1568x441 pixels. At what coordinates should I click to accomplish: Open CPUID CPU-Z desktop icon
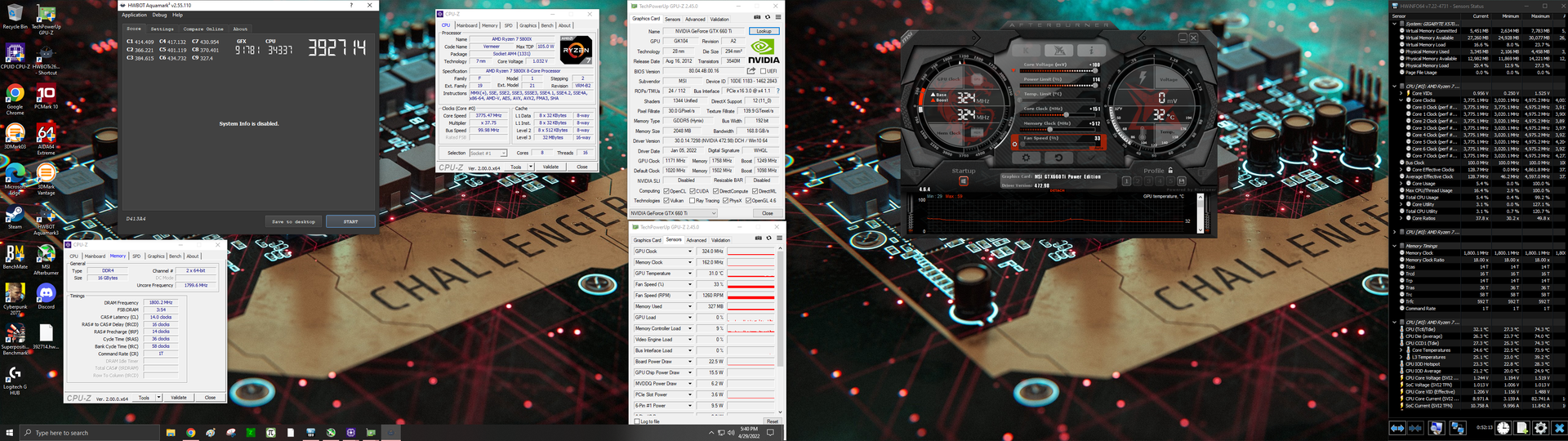tap(15, 57)
